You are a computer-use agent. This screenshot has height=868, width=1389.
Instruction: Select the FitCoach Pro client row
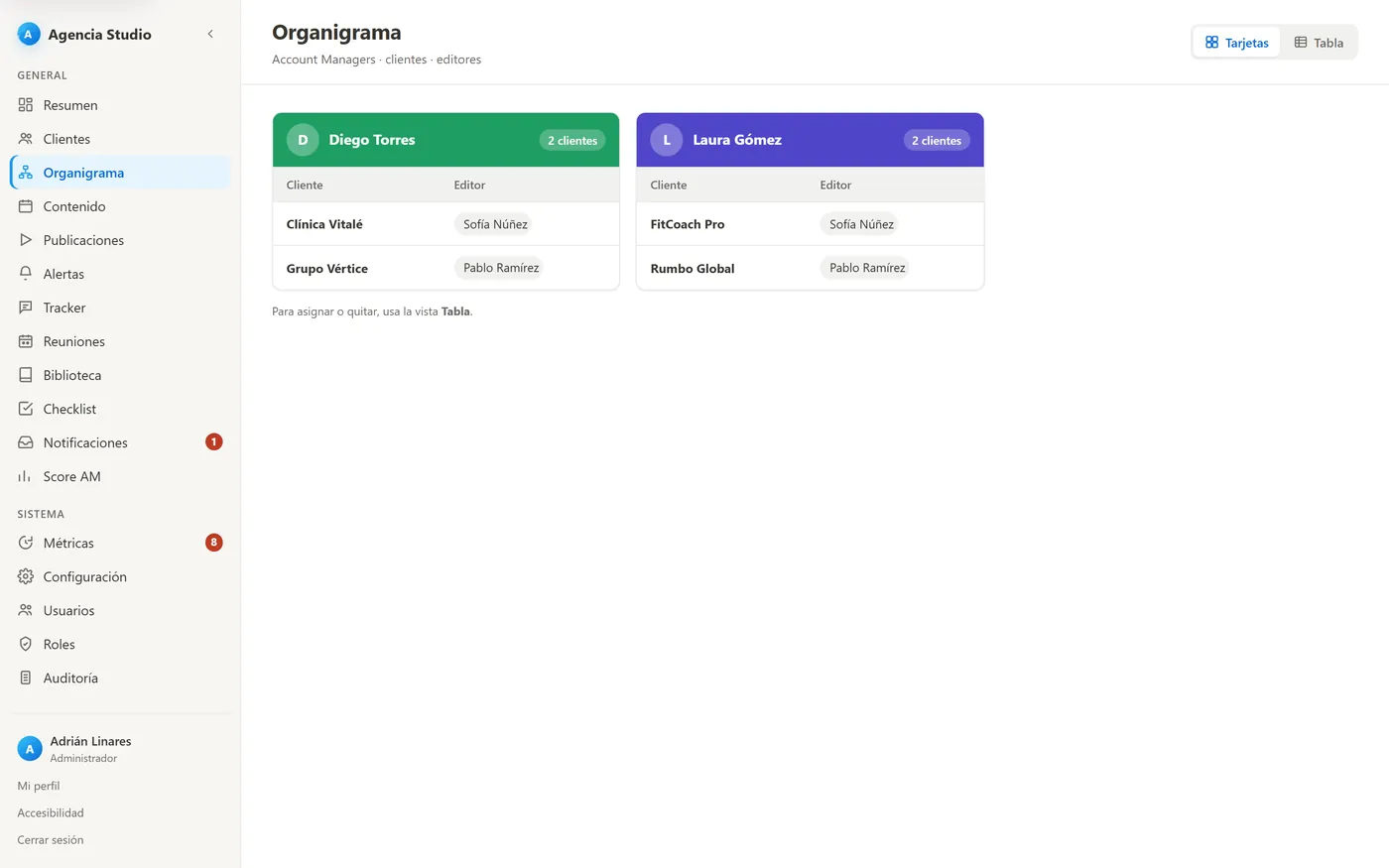pos(811,224)
